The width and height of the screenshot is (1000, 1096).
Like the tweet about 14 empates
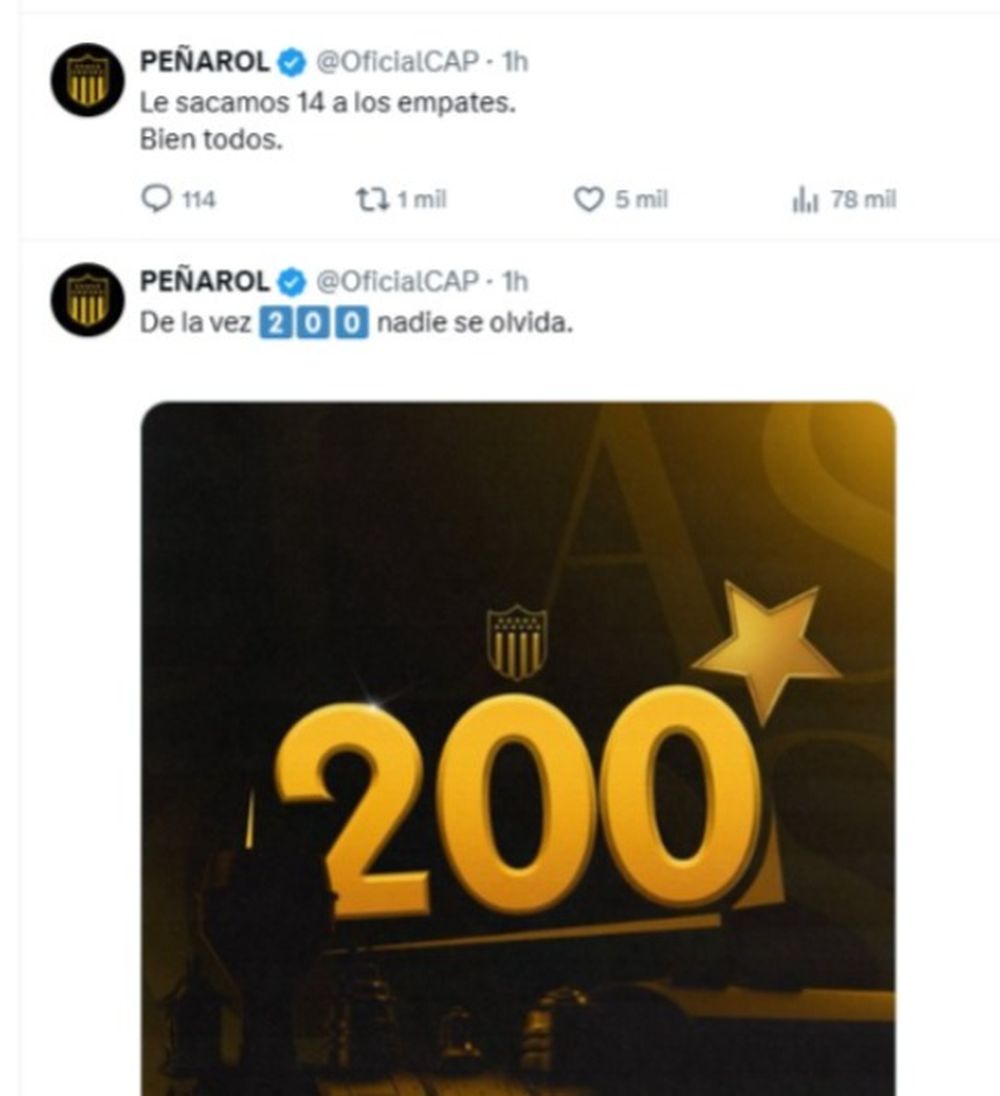tap(588, 200)
